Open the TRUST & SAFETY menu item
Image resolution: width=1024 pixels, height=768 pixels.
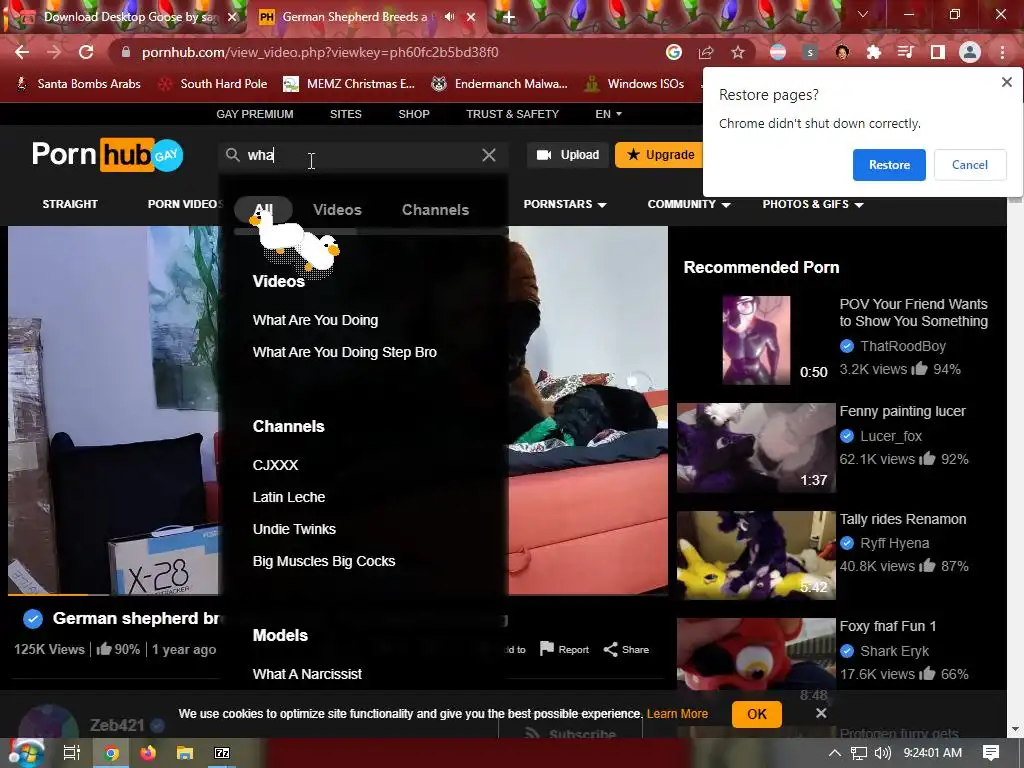(x=513, y=114)
